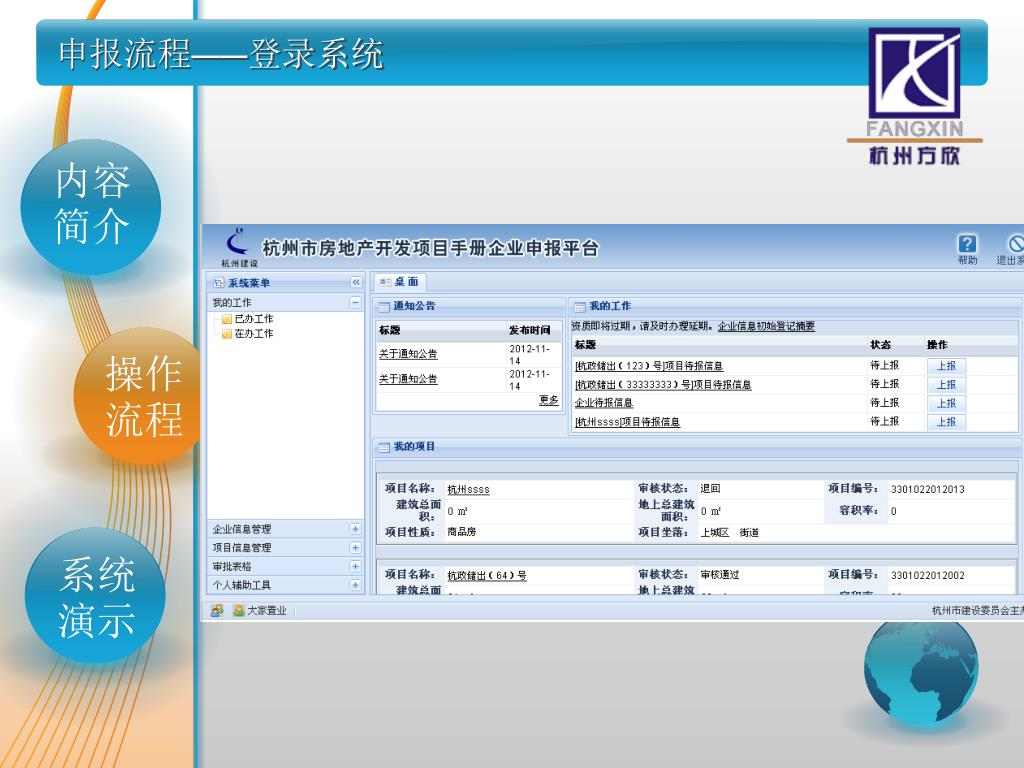The width and height of the screenshot is (1024, 768).
Task: Switch to the 桌面 tab
Action: (x=400, y=281)
